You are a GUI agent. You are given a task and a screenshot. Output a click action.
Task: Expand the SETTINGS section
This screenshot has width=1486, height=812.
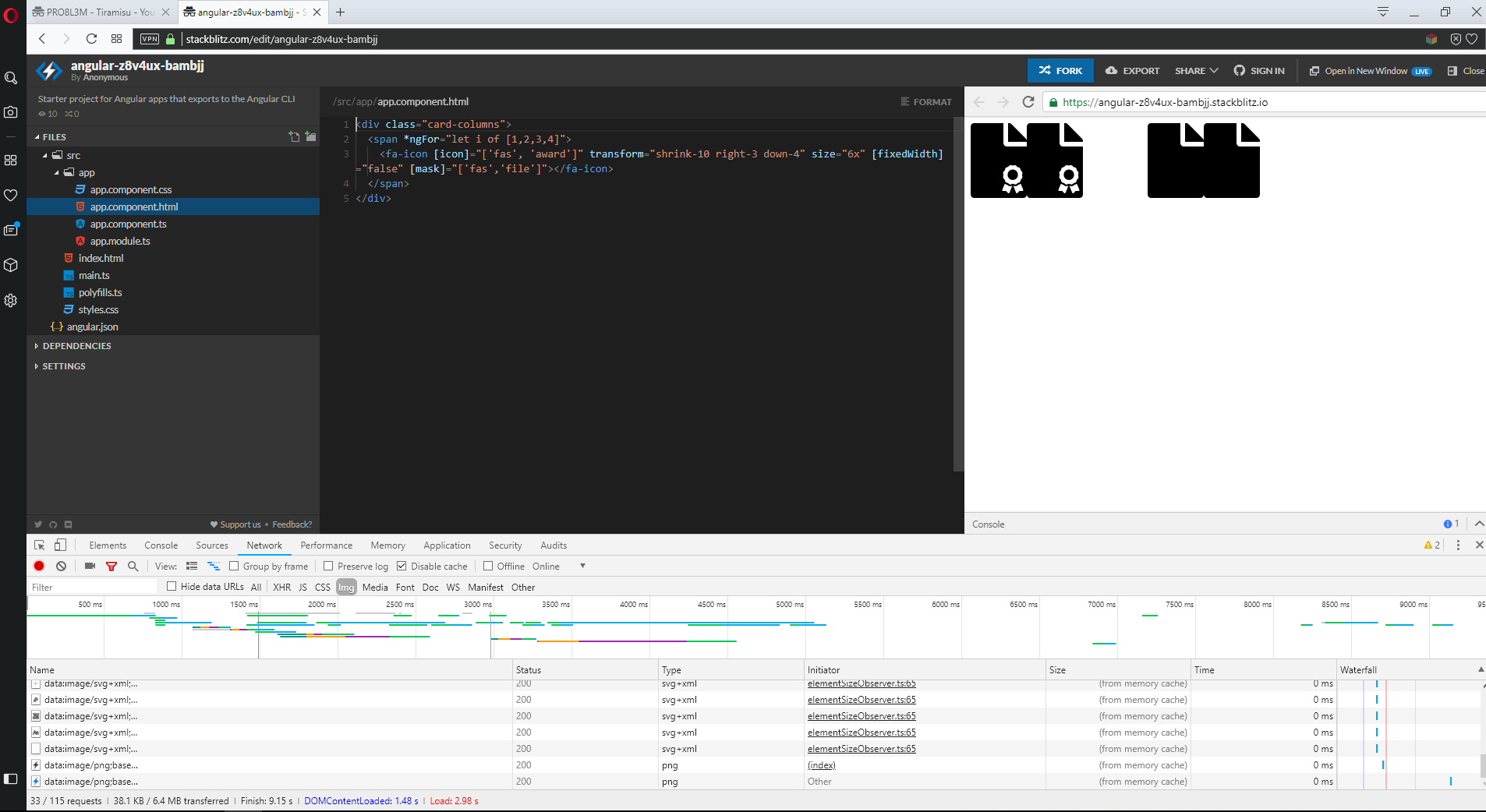(x=65, y=366)
